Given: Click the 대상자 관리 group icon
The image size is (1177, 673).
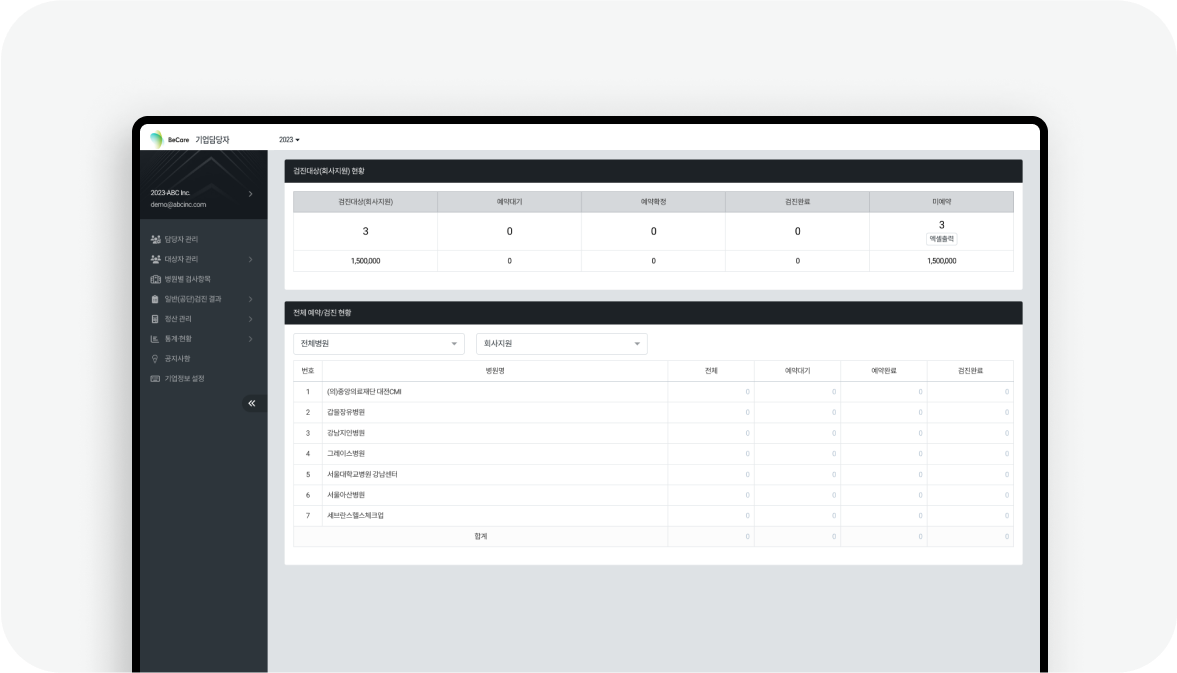Looking at the screenshot, I should point(155,259).
